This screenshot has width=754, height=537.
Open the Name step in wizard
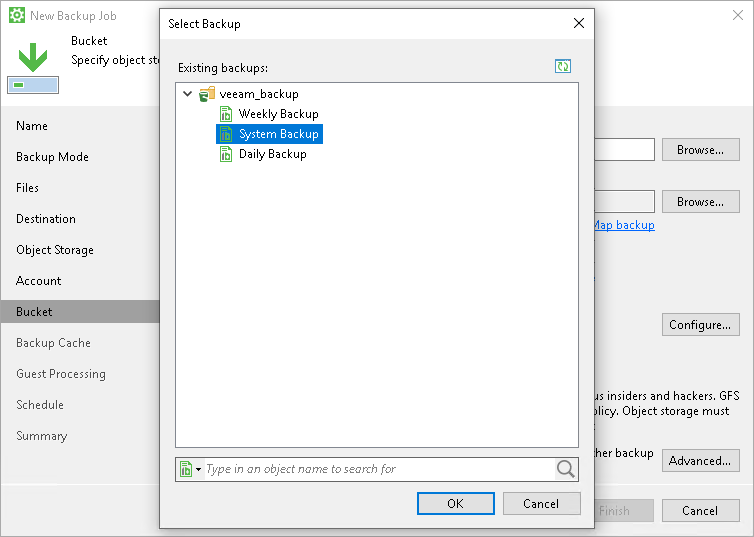point(32,126)
